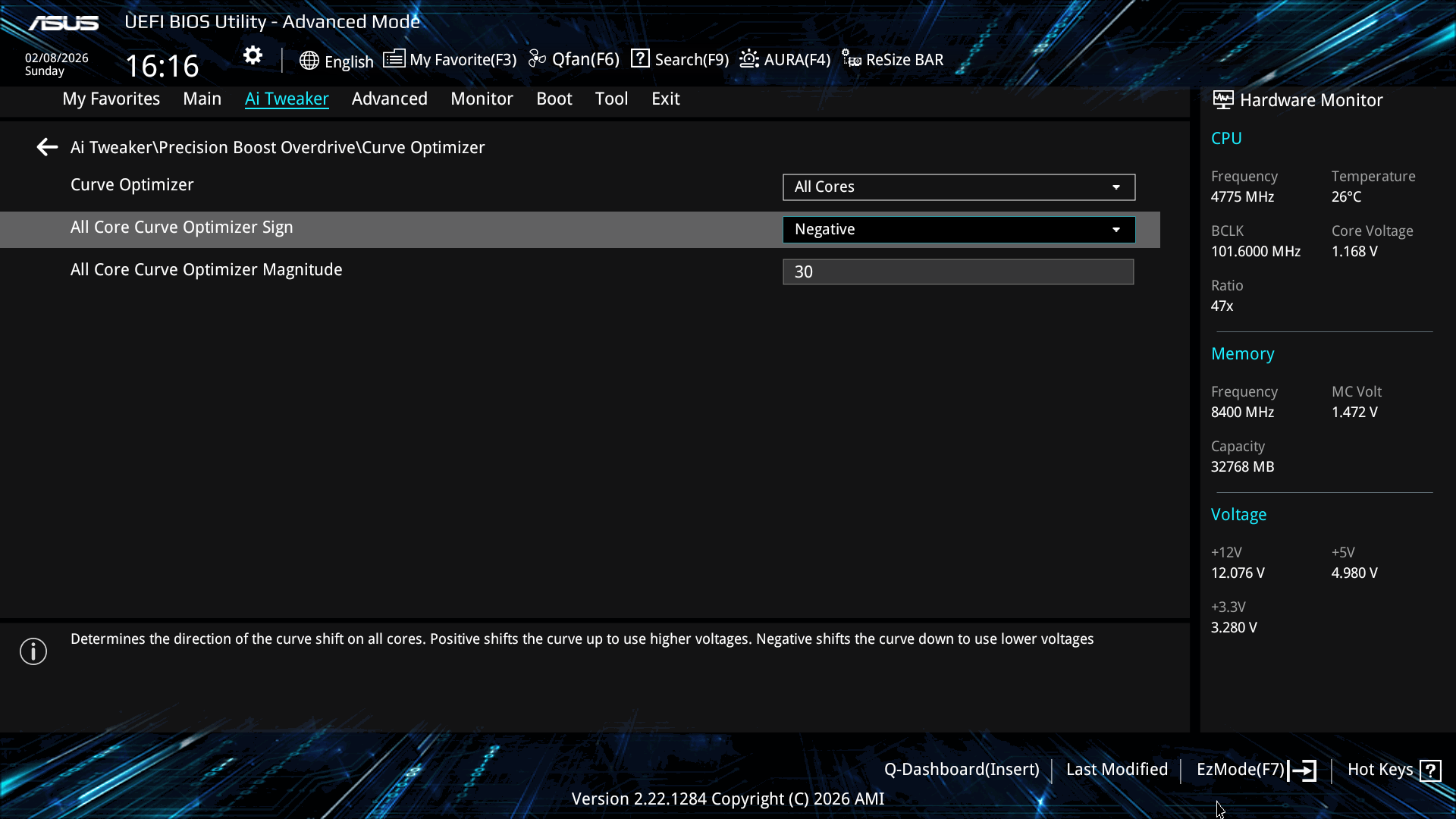Open the Negative sign dropdown
The image size is (1456, 819).
pyautogui.click(x=958, y=230)
